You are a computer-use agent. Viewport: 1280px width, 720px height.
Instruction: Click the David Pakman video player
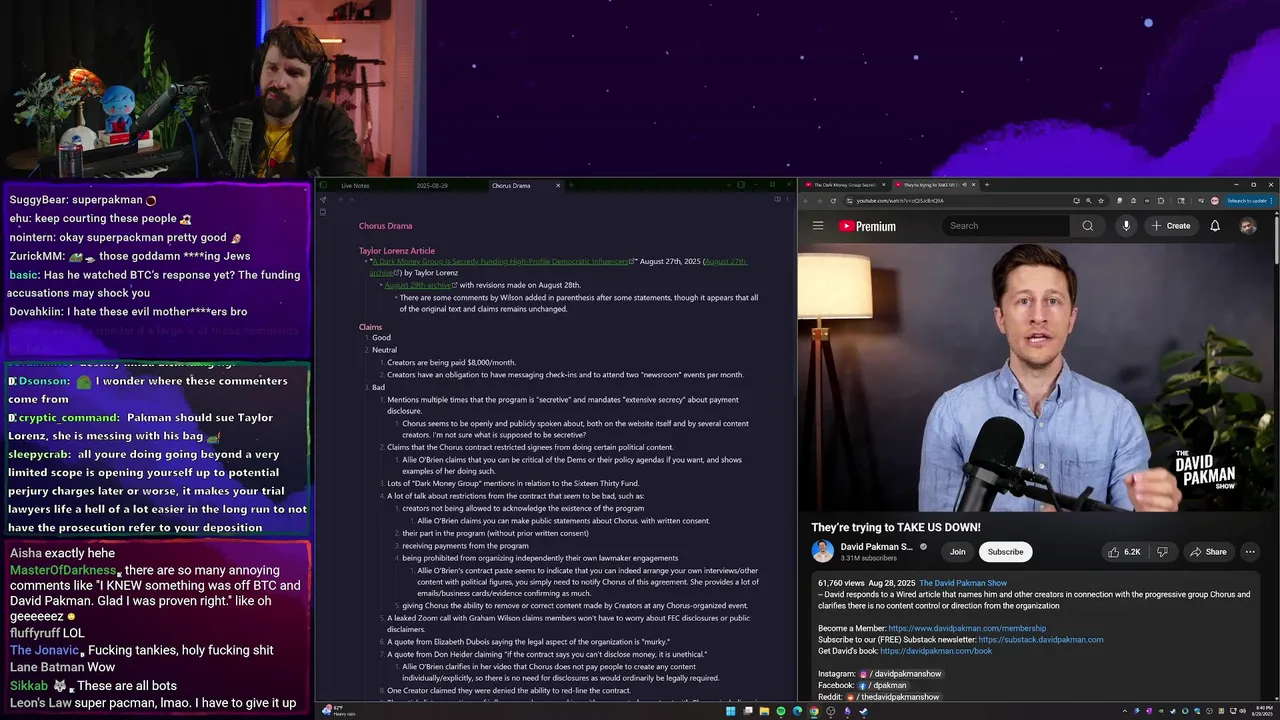[1038, 376]
